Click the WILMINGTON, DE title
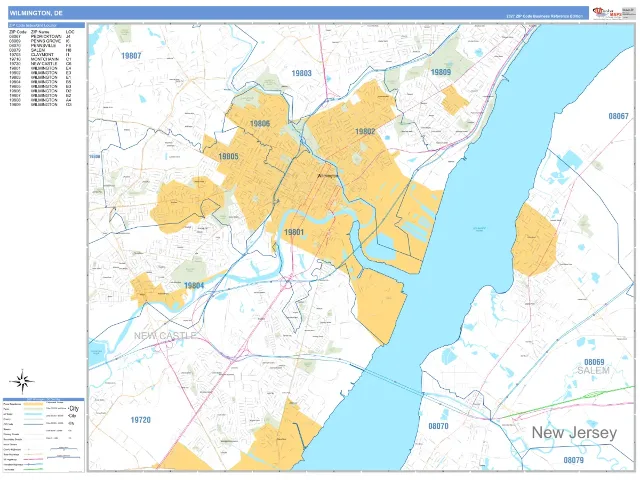The width and height of the screenshot is (640, 480). pos(36,13)
